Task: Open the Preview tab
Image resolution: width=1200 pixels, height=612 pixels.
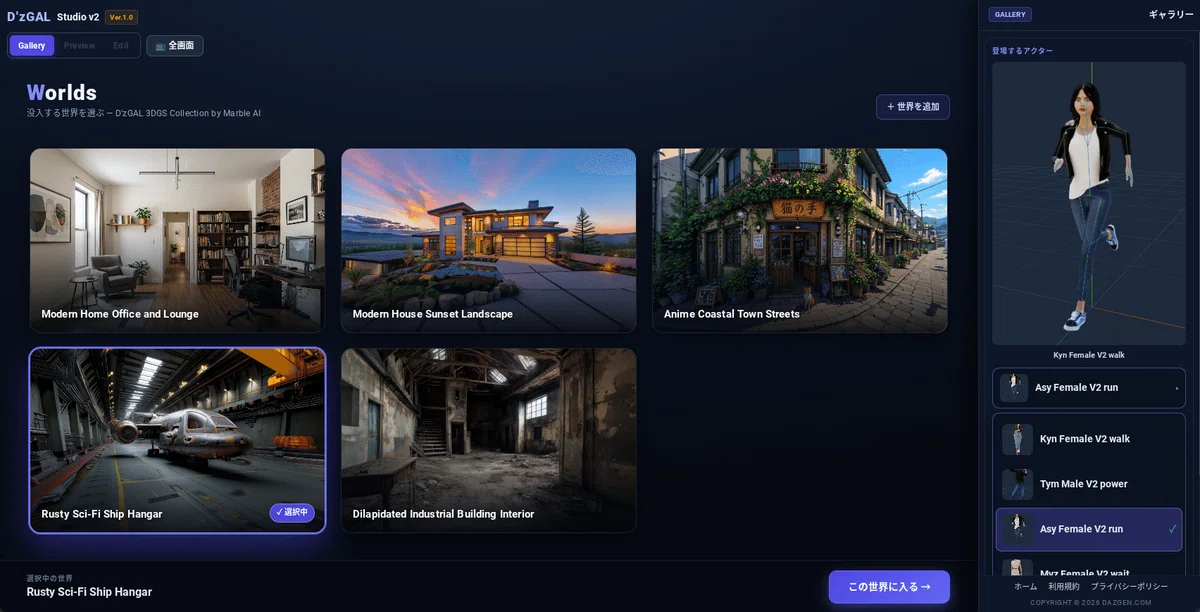Action: click(x=79, y=46)
